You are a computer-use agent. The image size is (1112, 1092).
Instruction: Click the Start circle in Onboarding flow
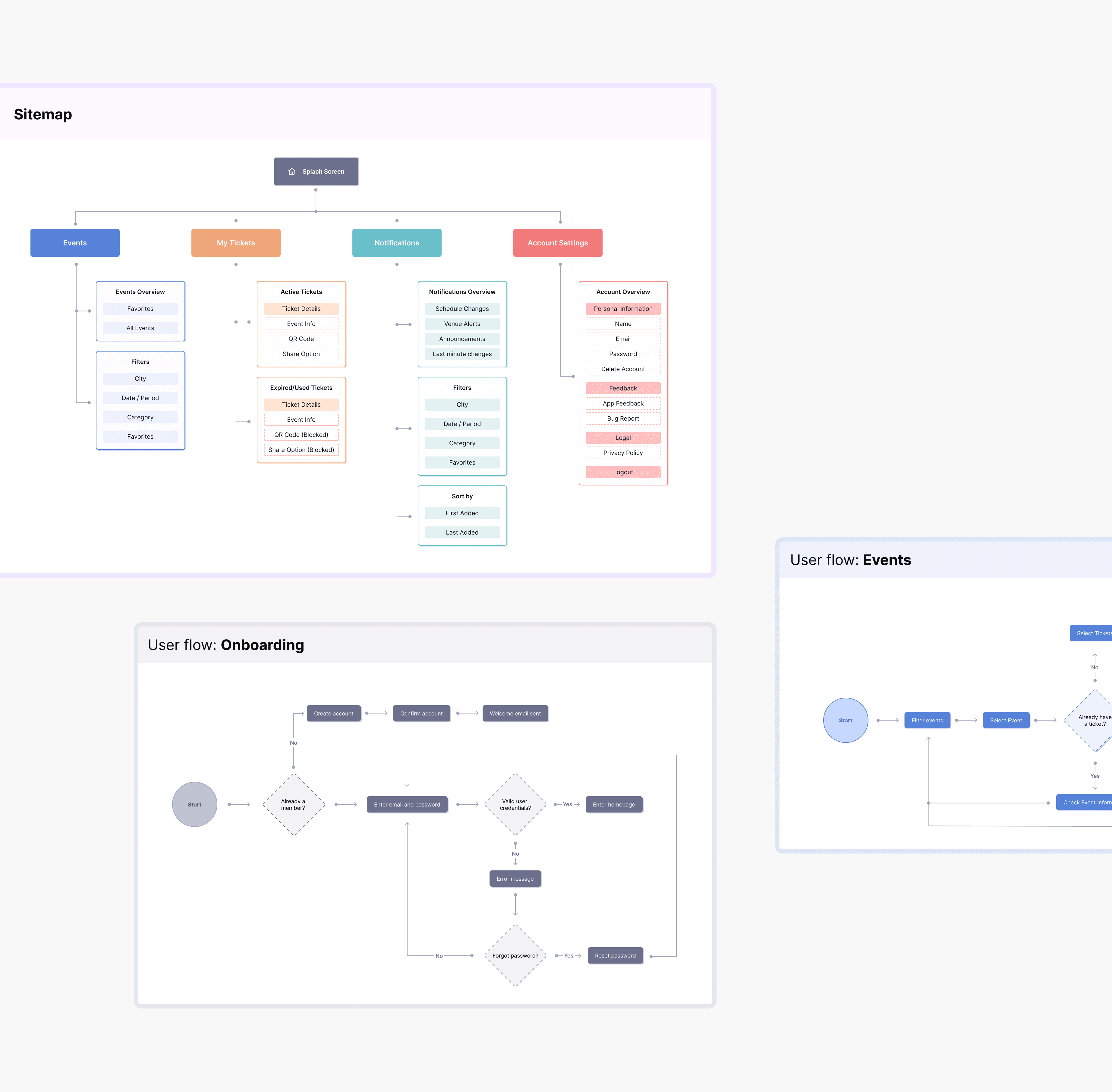tap(194, 804)
